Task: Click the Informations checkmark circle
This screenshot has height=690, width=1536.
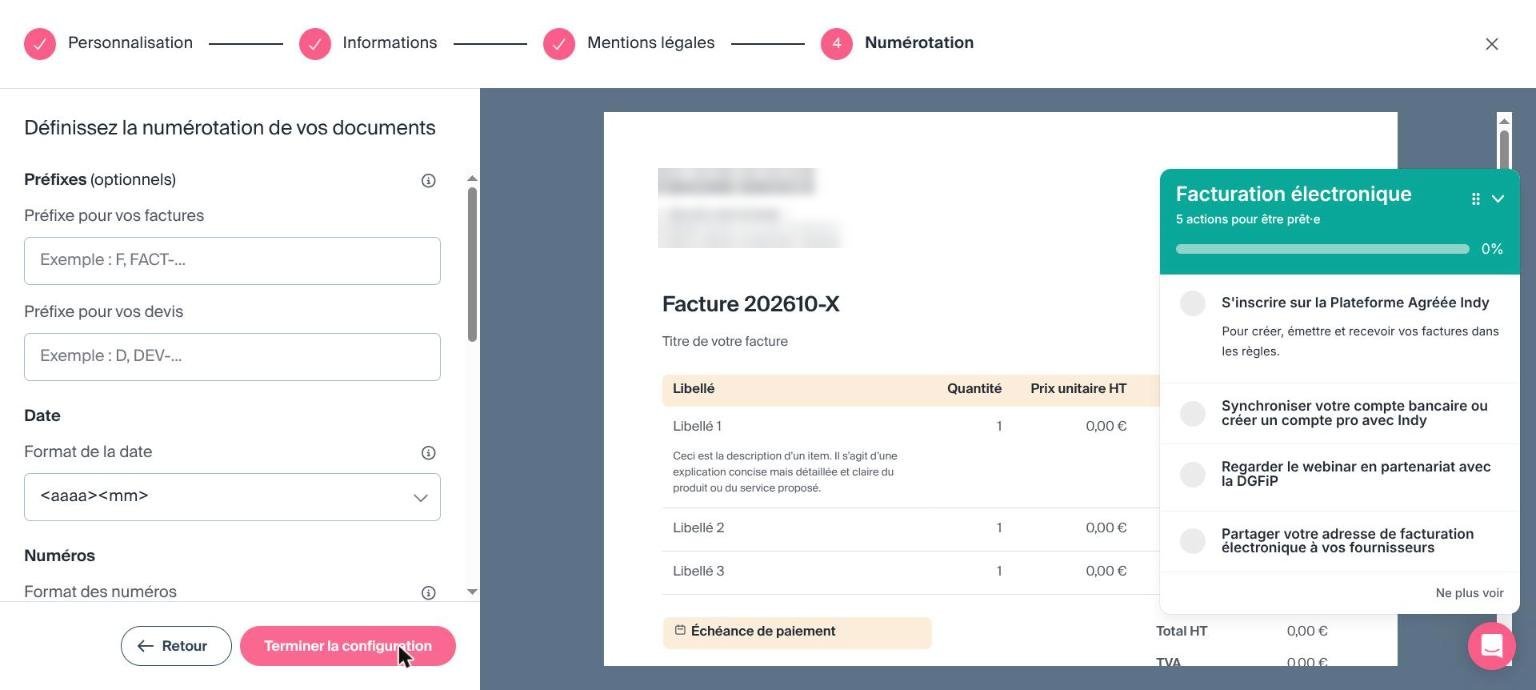Action: [x=314, y=44]
